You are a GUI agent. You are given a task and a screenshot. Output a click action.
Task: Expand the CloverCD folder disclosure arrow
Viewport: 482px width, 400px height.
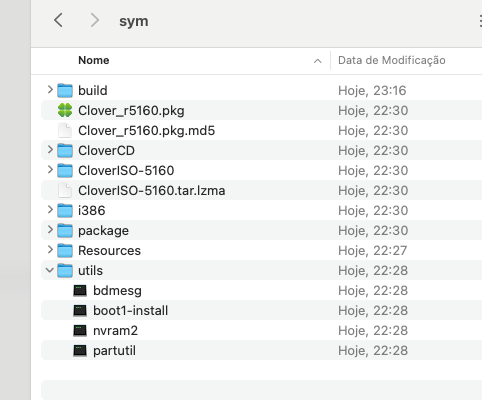click(50, 150)
